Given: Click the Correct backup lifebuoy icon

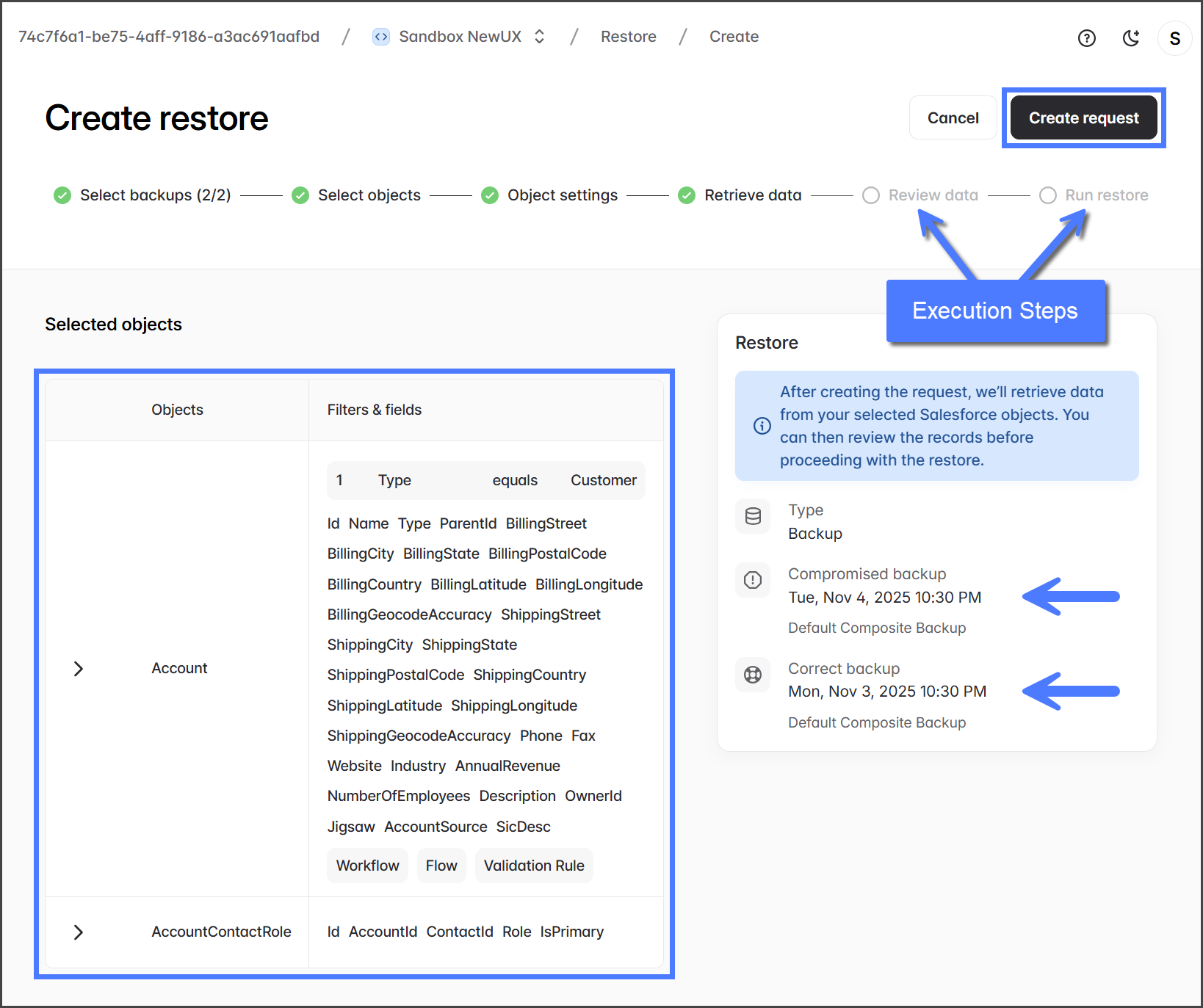Looking at the screenshot, I should click(x=753, y=675).
